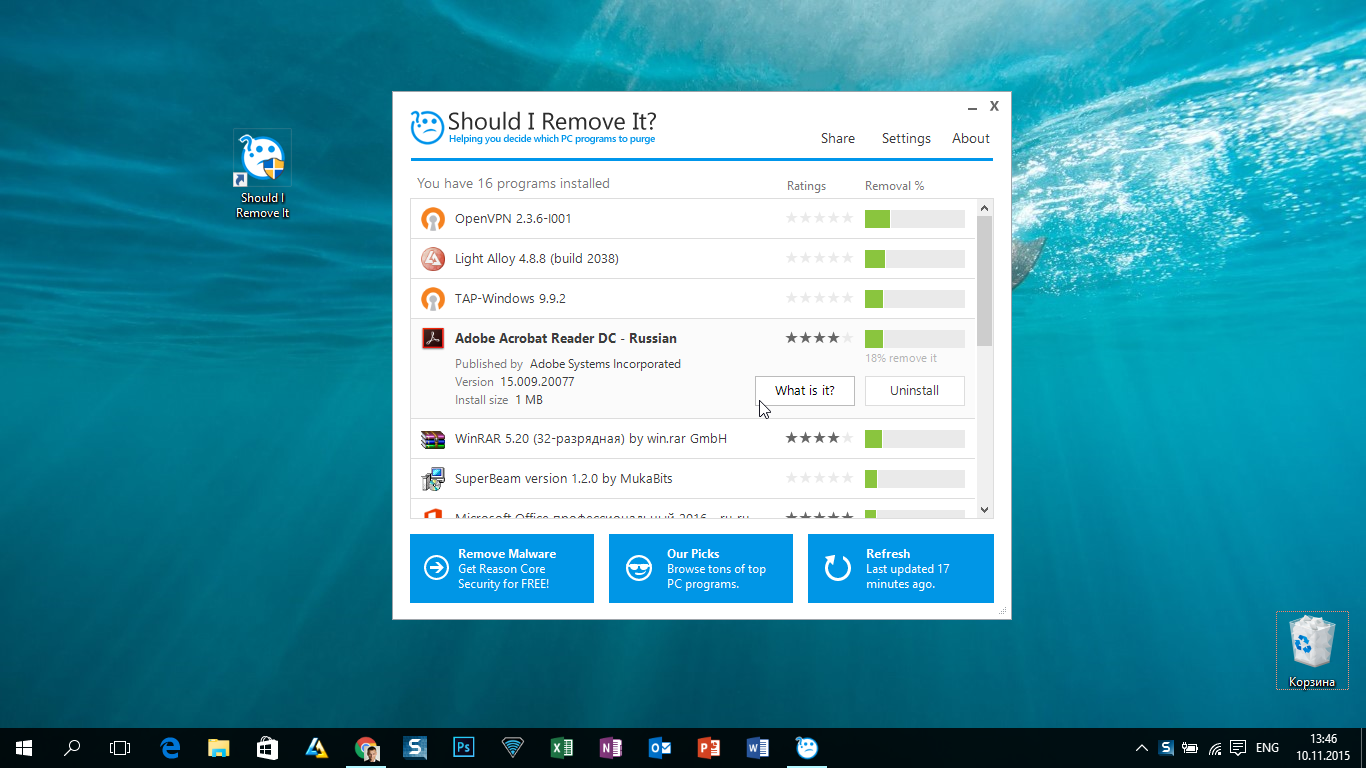1366x768 pixels.
Task: Click the WinRAR 5.20 program icon
Action: point(432,439)
